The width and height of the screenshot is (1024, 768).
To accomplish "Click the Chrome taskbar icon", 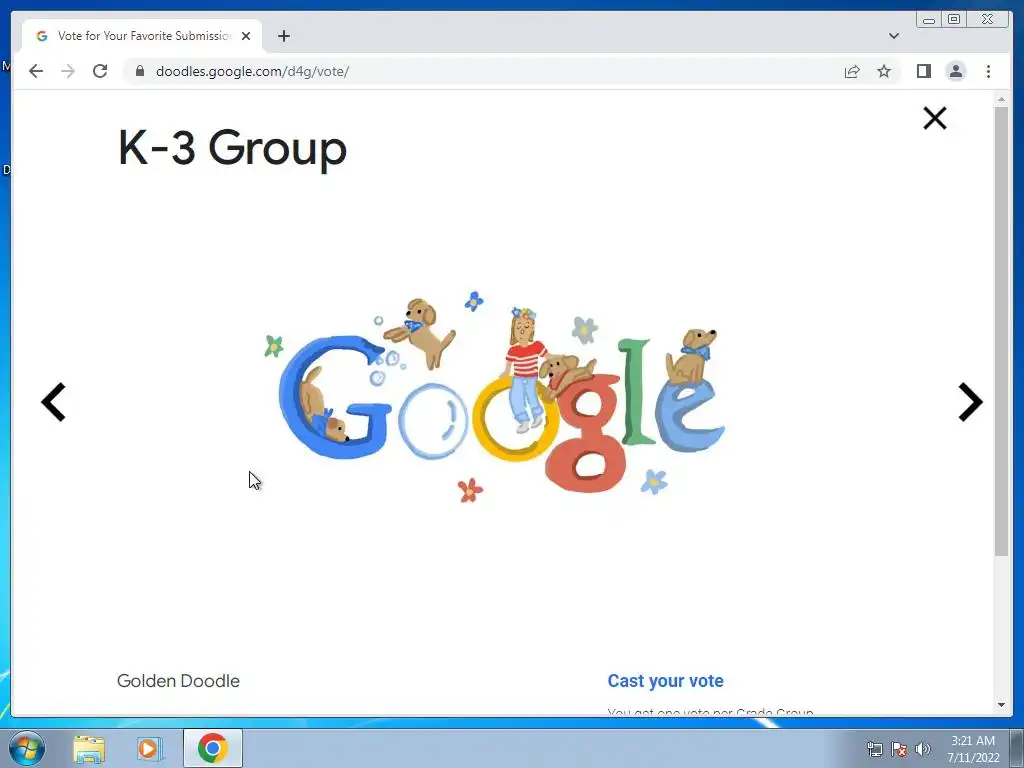I will pos(212,748).
